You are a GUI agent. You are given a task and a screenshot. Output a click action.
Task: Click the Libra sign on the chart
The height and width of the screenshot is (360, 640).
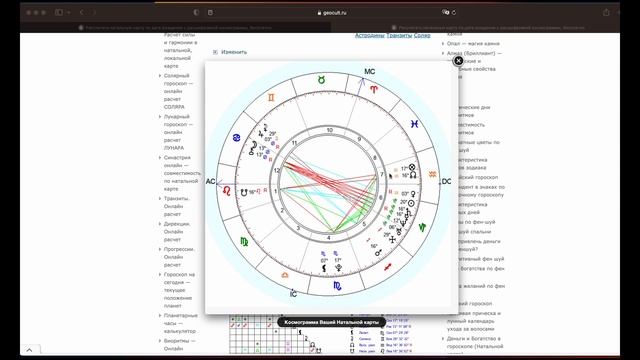[285, 275]
